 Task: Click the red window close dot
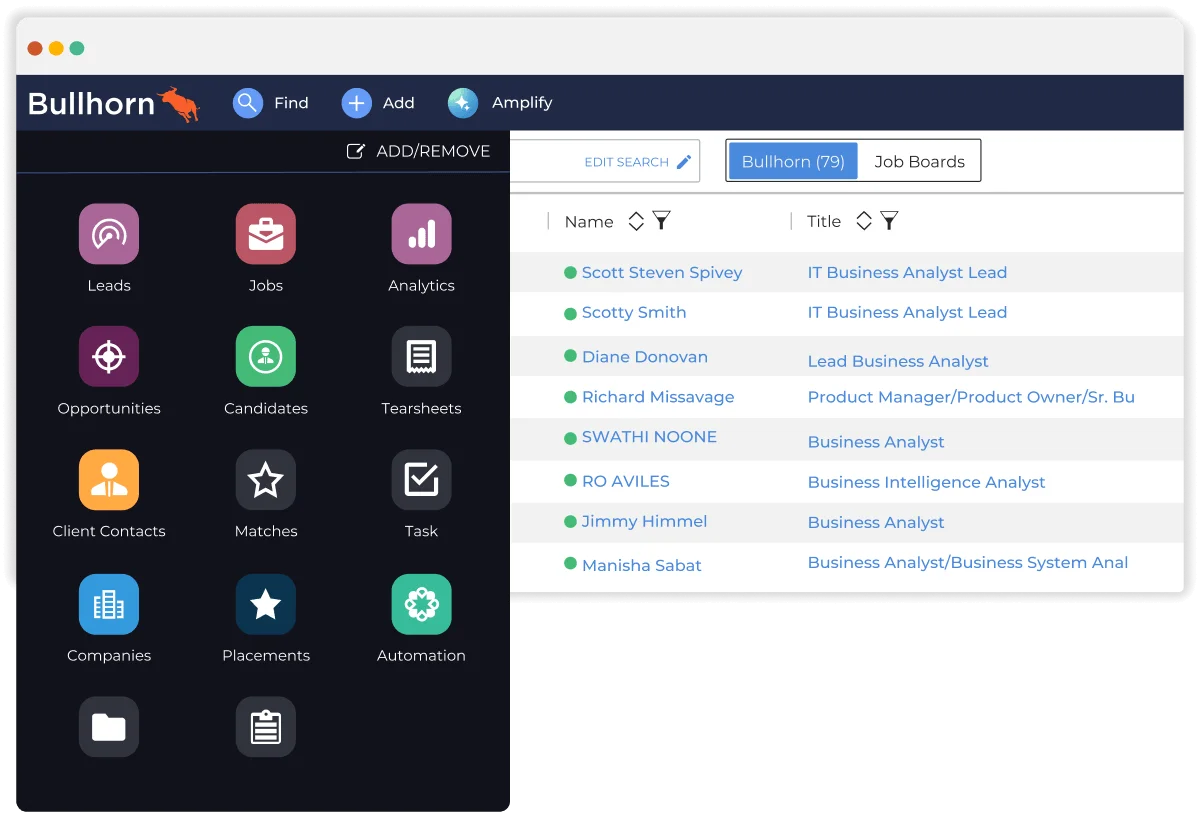point(35,48)
